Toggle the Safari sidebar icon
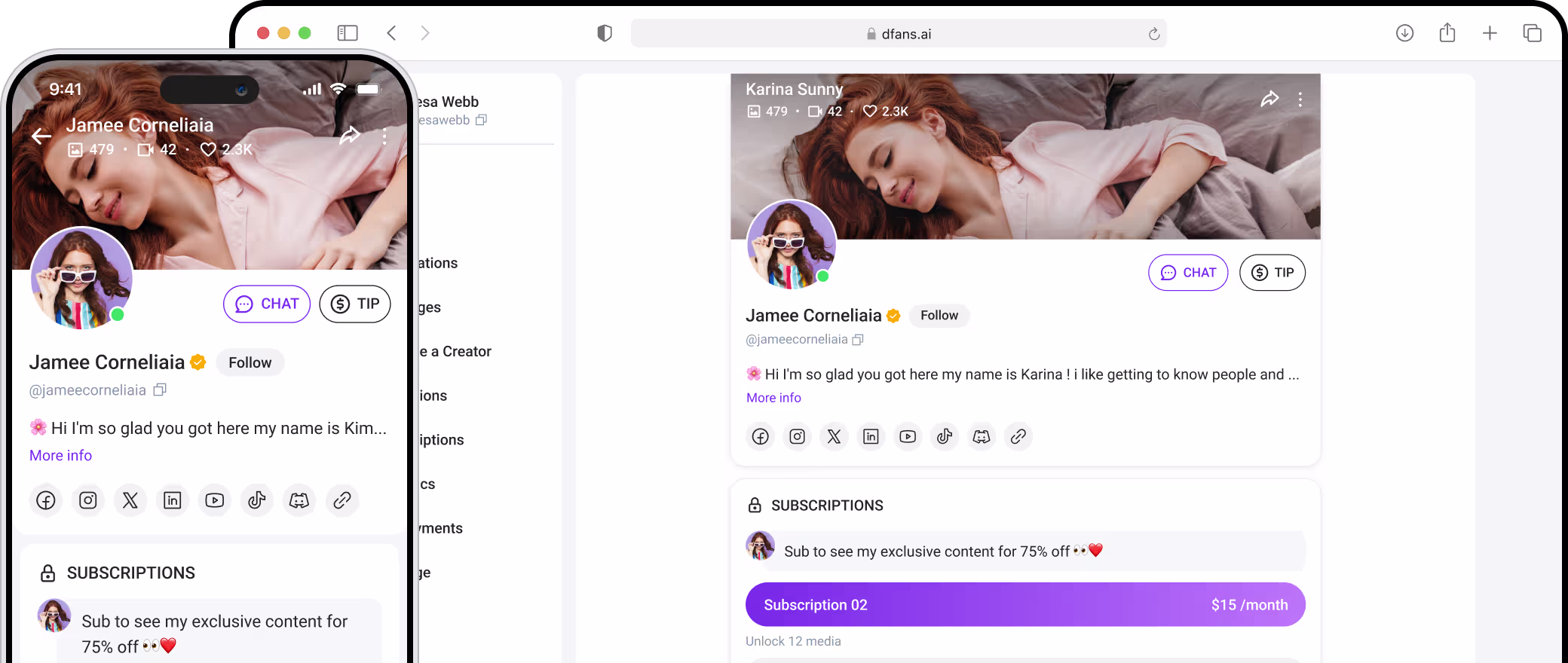 tap(348, 33)
